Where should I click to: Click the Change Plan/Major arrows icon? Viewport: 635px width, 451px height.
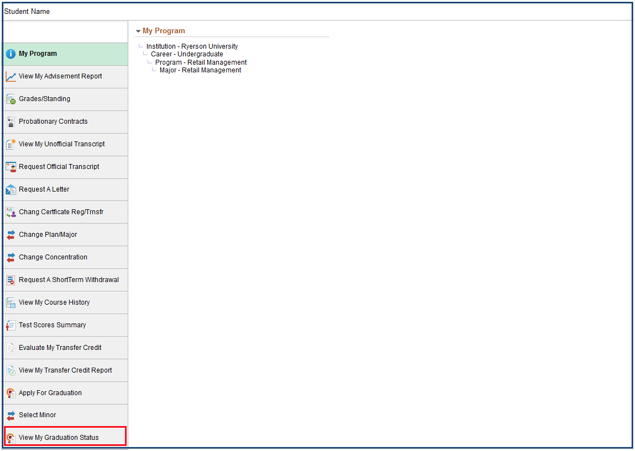11,235
